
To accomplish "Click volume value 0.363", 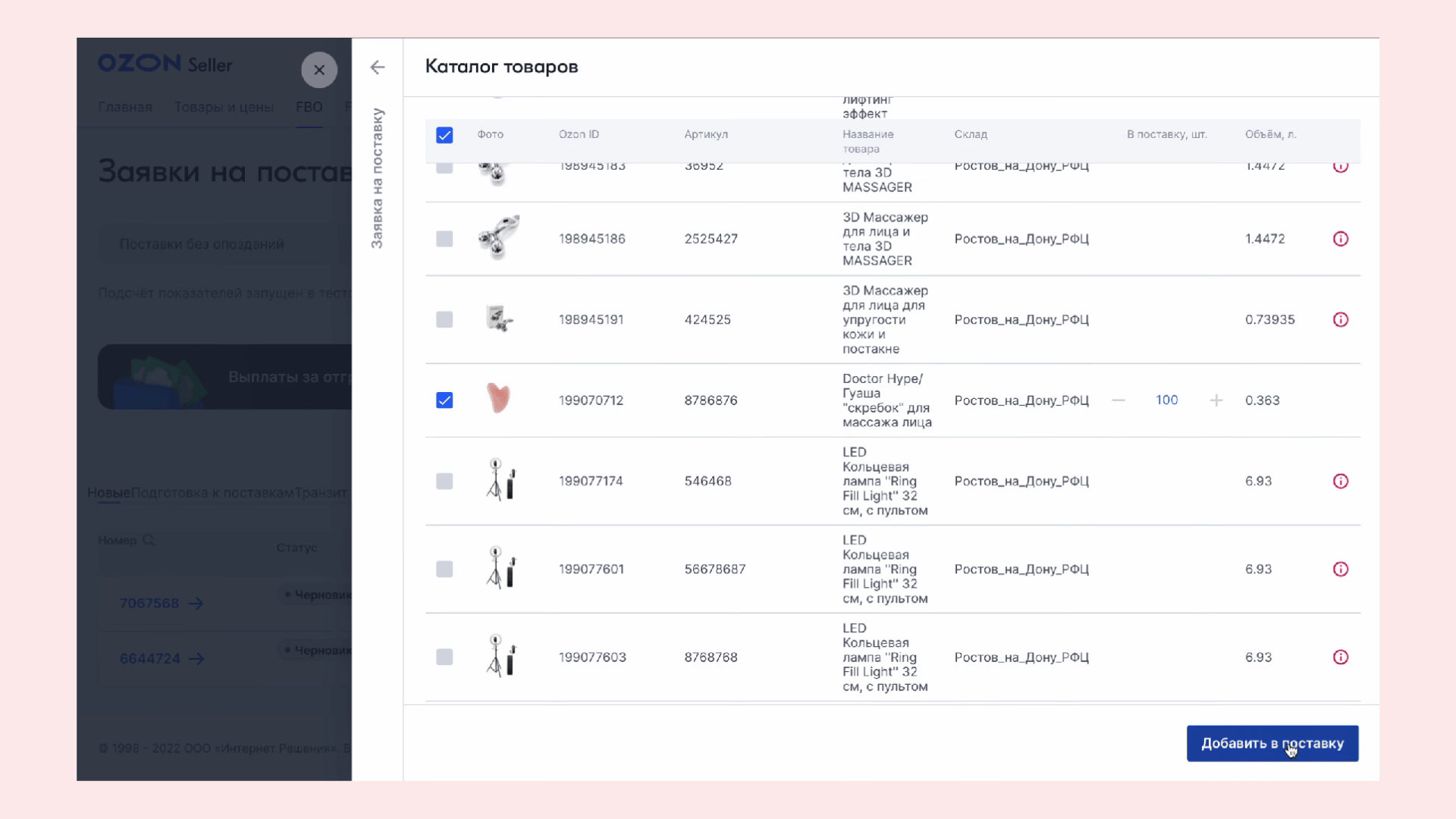I will 1262,400.
